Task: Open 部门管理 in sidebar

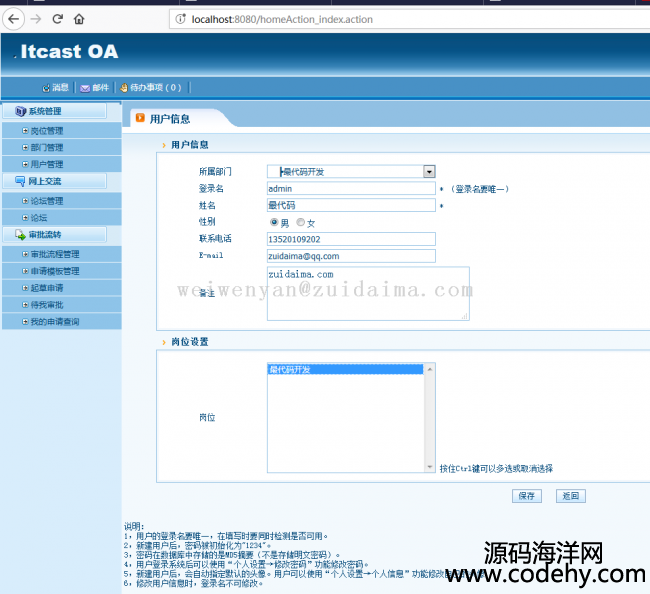Action: (x=47, y=148)
